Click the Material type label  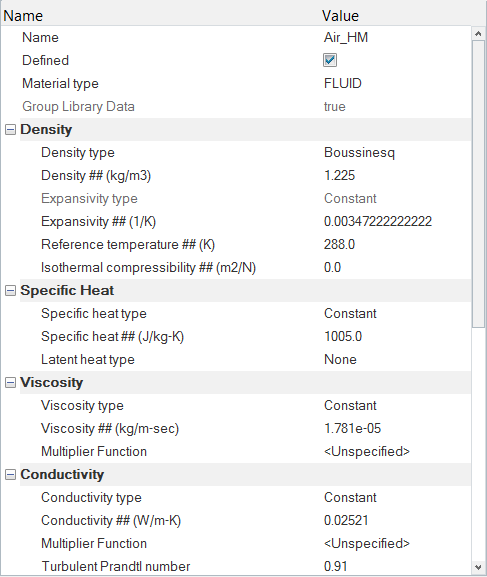click(x=60, y=84)
